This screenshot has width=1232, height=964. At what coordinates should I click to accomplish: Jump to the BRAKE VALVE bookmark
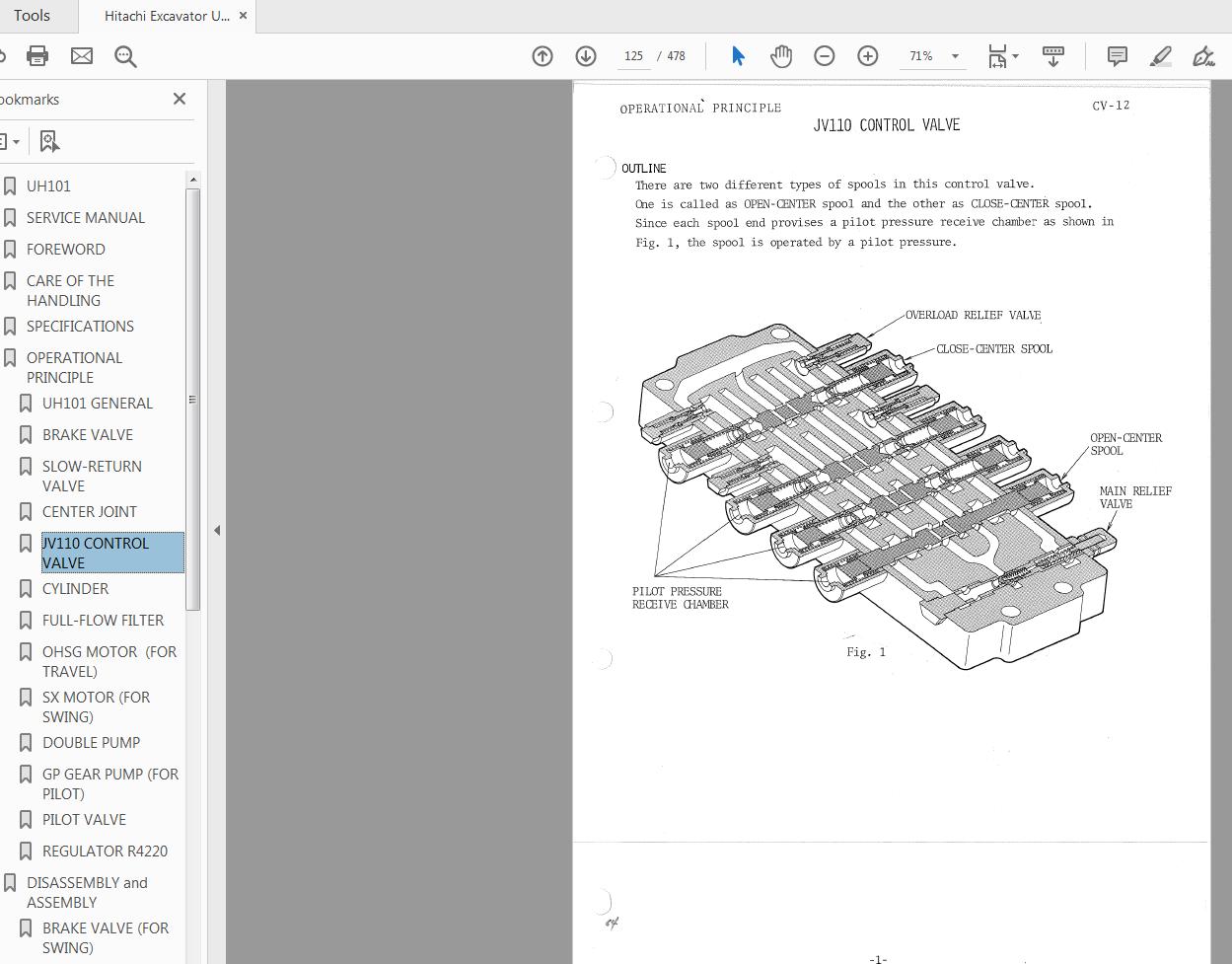click(89, 434)
